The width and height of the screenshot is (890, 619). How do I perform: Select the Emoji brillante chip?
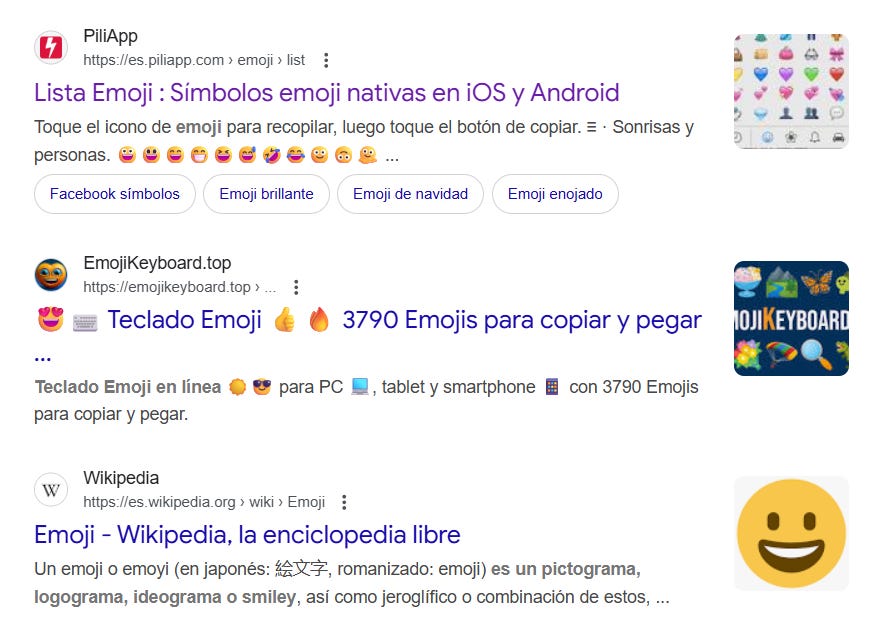(x=266, y=194)
